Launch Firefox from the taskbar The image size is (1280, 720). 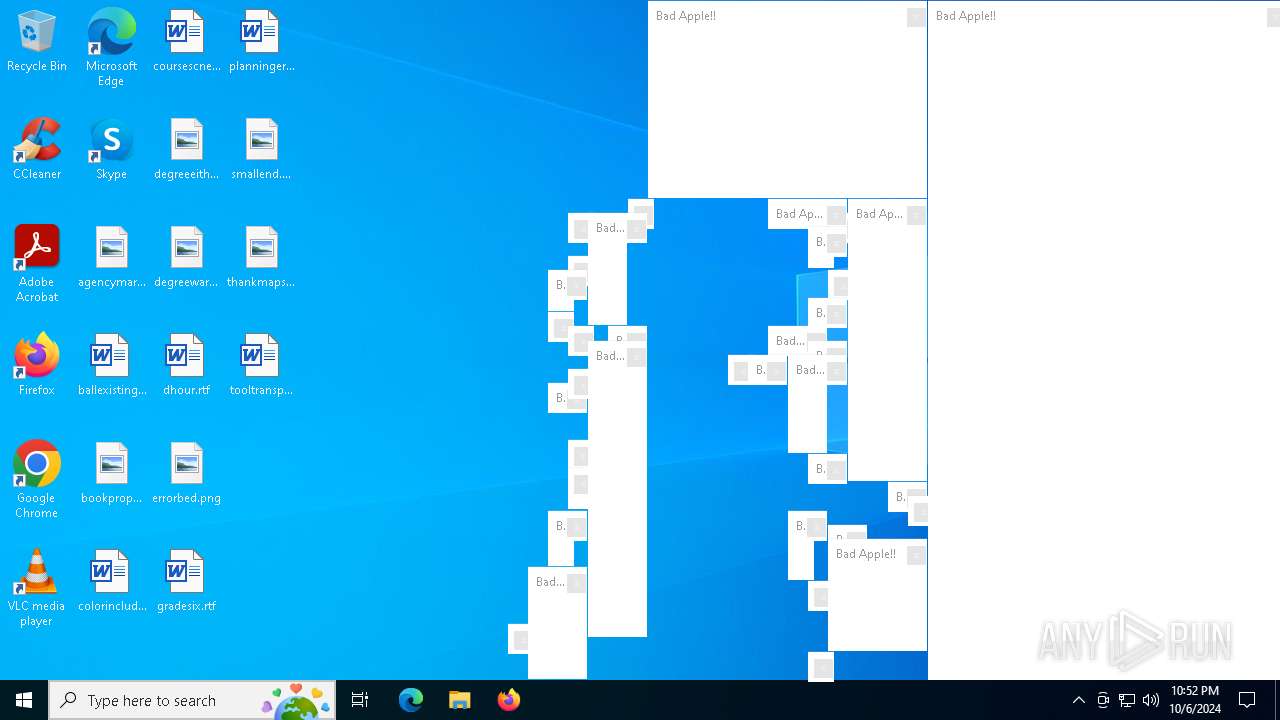click(508, 700)
